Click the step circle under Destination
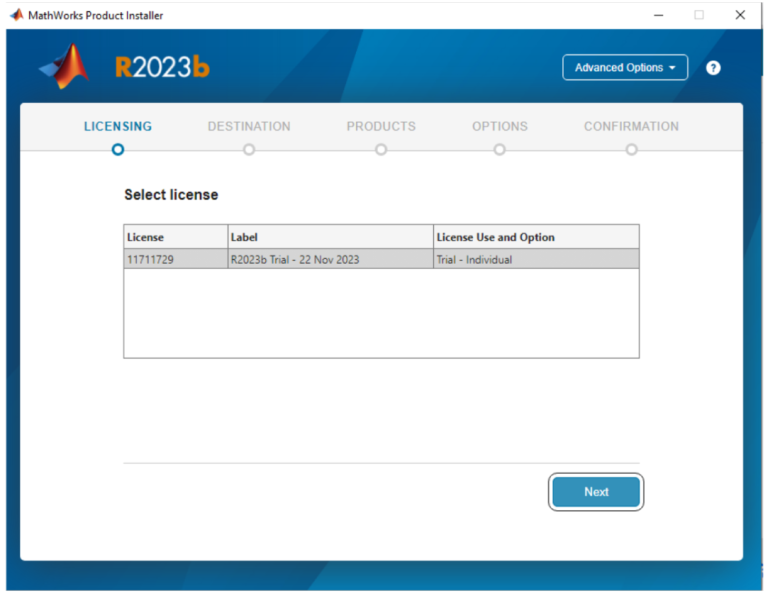Viewport: 768px width, 596px height. click(249, 150)
